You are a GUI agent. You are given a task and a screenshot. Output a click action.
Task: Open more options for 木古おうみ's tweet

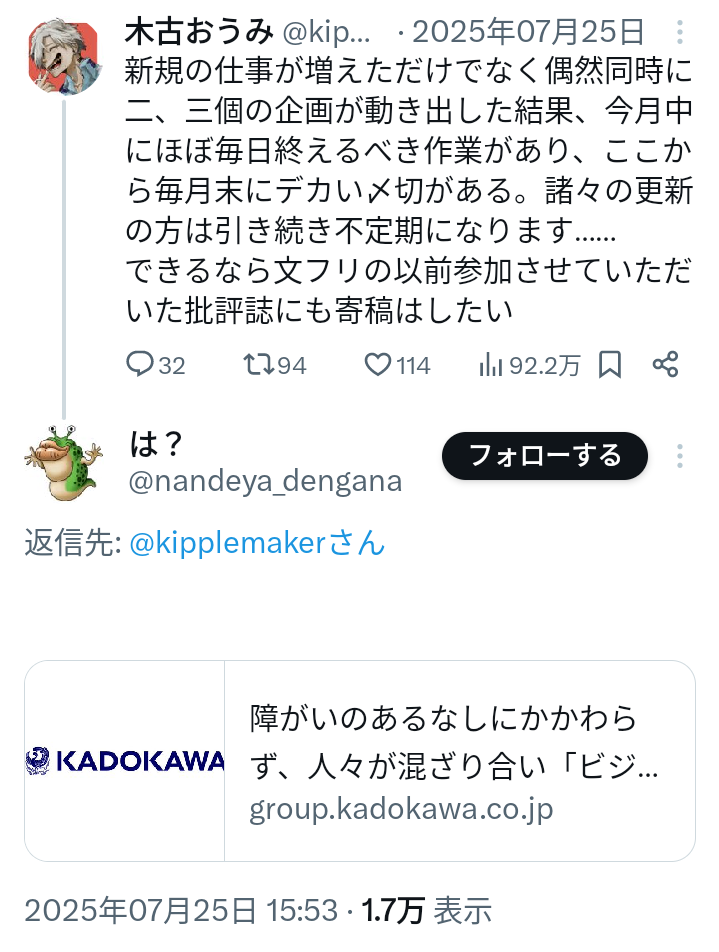(680, 32)
